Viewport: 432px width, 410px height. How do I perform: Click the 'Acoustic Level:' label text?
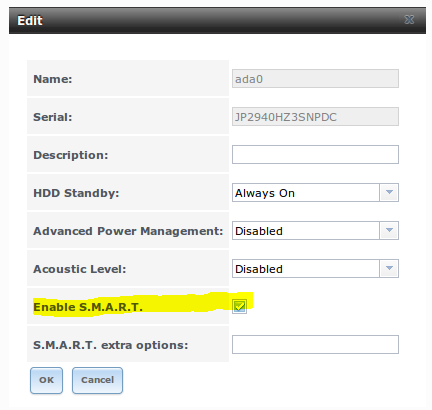tap(80, 269)
